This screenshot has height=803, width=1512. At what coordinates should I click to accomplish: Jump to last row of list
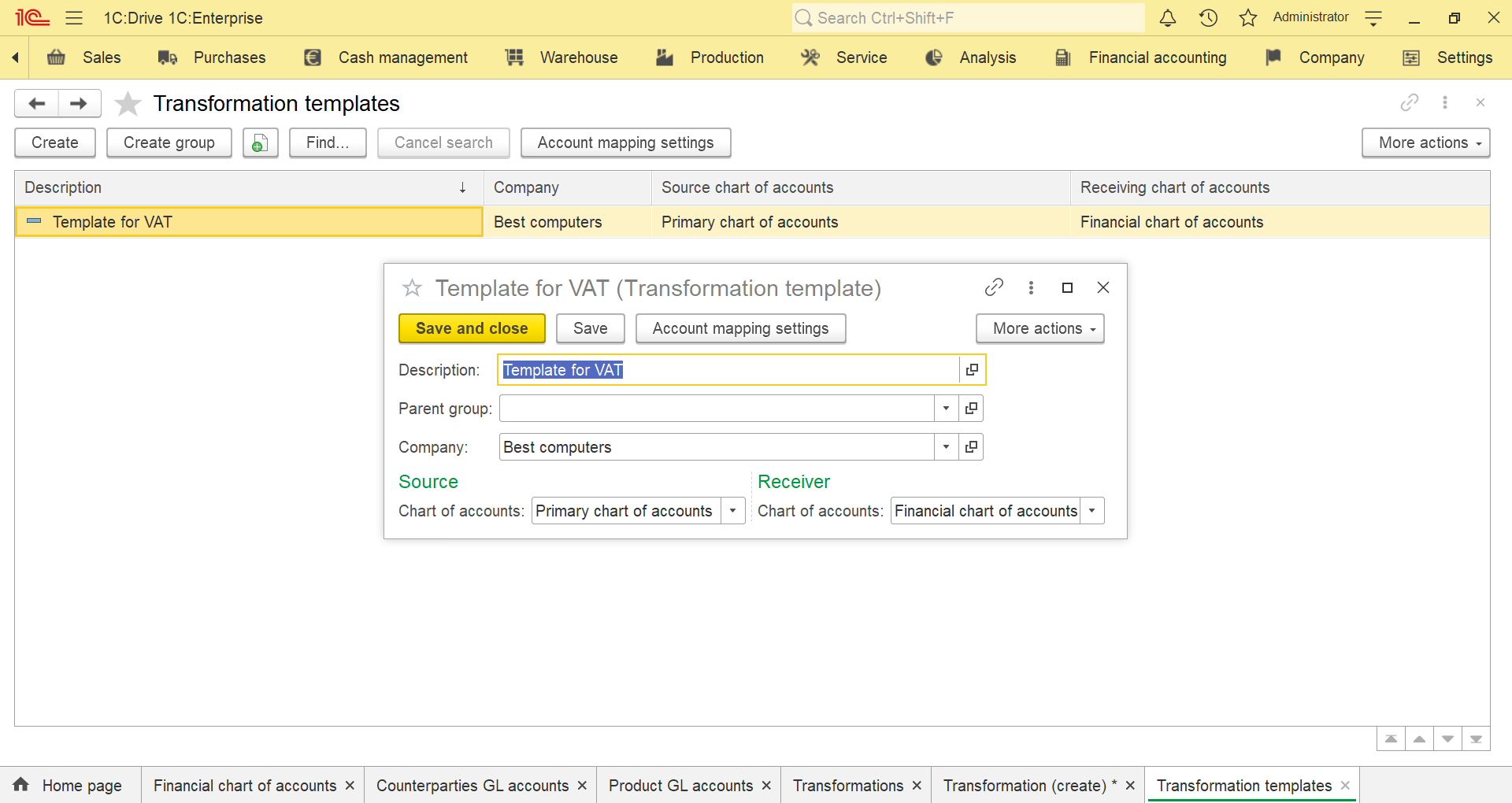point(1476,739)
